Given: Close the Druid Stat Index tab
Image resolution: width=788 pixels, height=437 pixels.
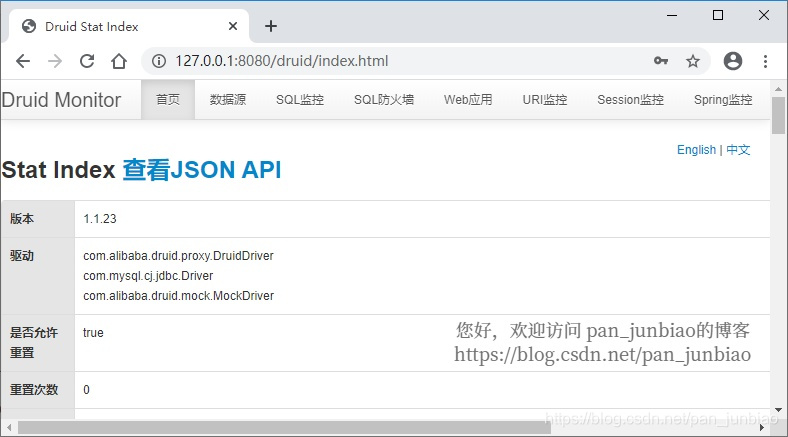Looking at the screenshot, I should point(233,26).
